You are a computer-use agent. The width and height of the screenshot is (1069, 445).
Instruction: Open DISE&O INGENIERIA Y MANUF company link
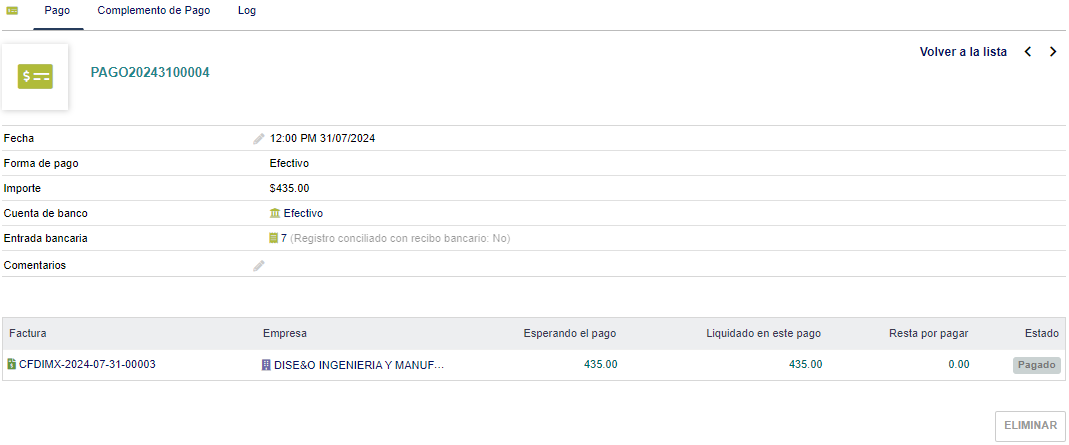(359, 366)
